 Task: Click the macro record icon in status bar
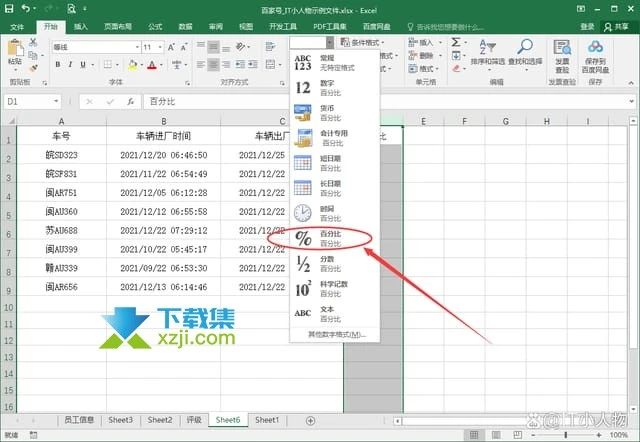33,435
